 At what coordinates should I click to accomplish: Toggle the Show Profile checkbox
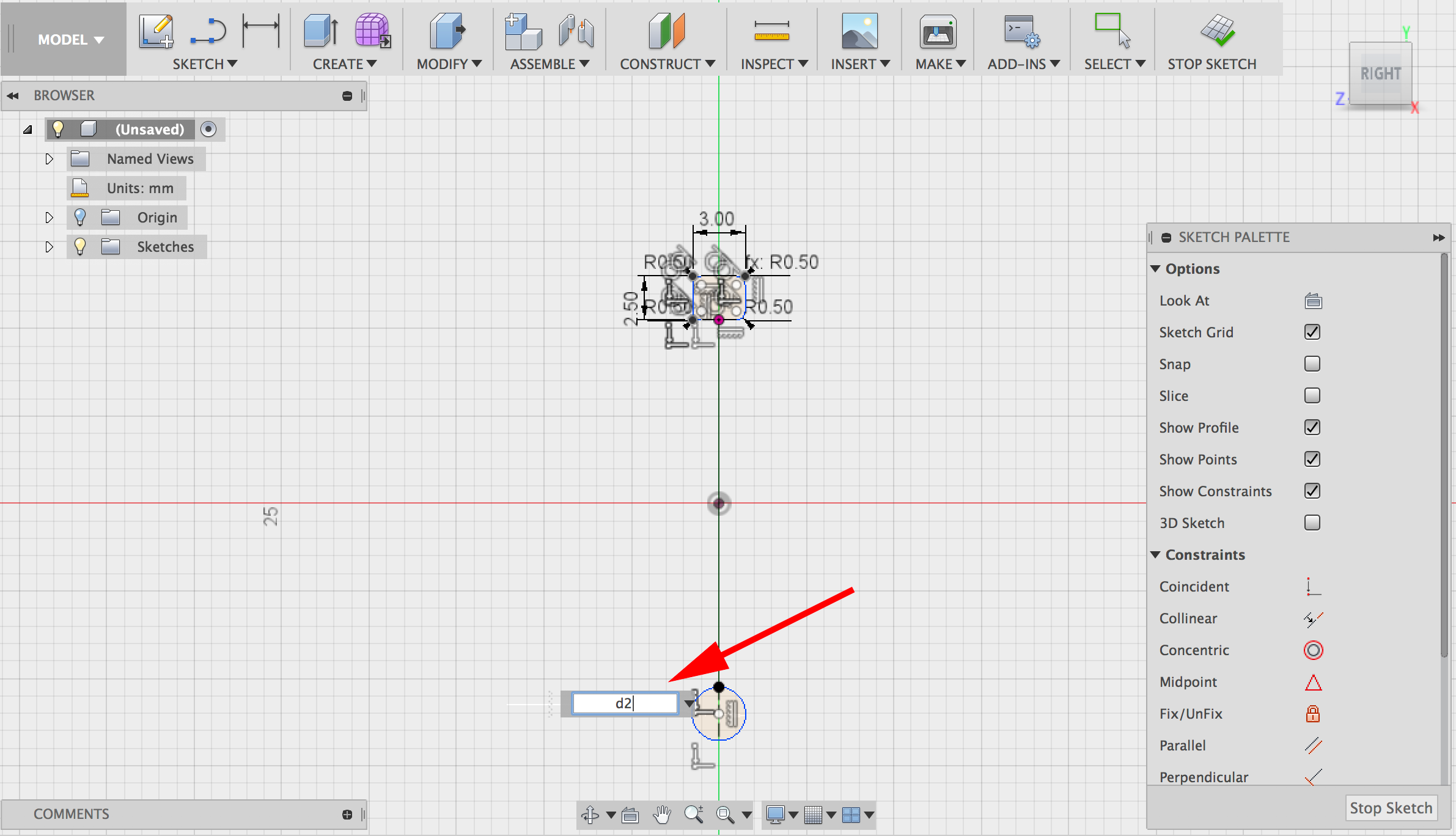tap(1312, 427)
